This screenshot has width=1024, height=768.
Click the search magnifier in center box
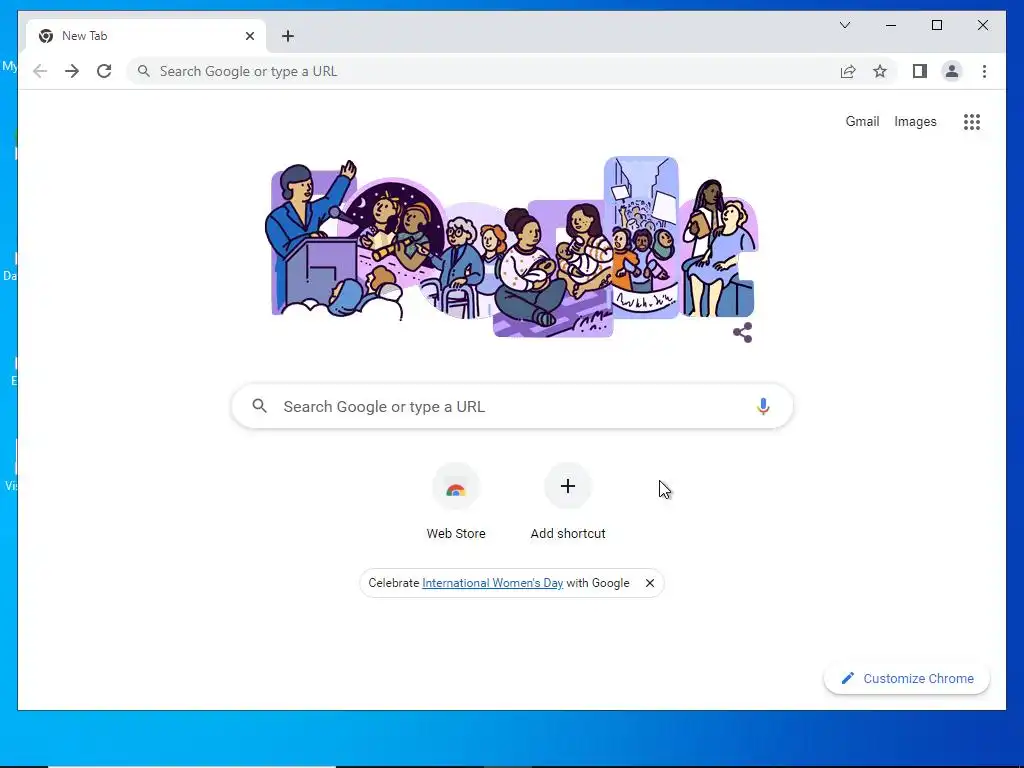pyautogui.click(x=259, y=406)
